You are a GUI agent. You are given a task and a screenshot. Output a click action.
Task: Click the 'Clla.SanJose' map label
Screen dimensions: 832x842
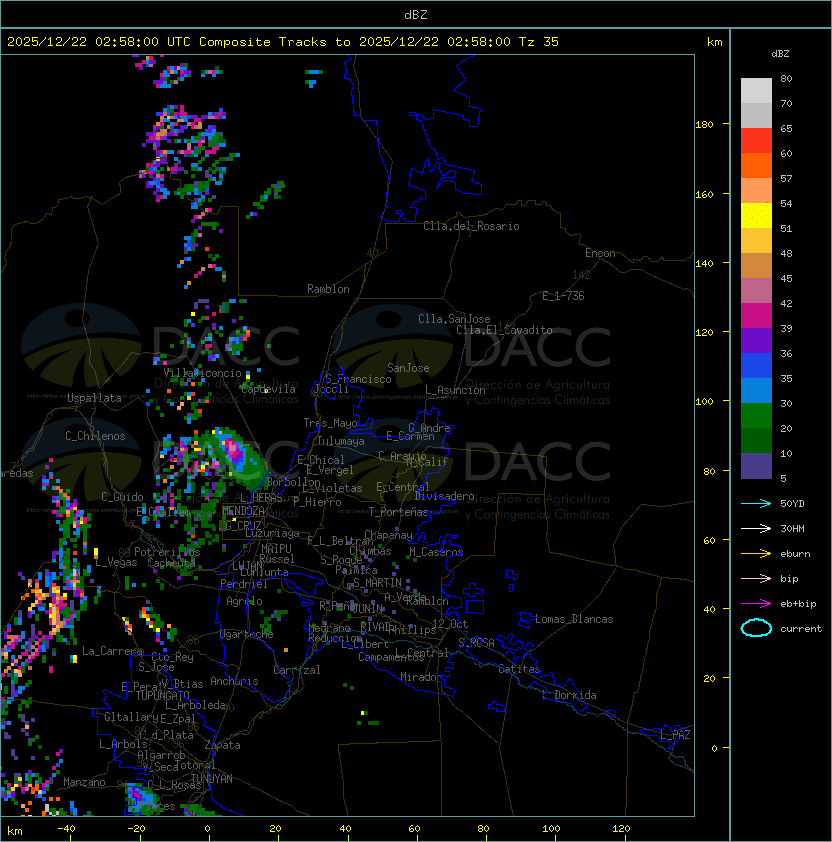click(454, 319)
